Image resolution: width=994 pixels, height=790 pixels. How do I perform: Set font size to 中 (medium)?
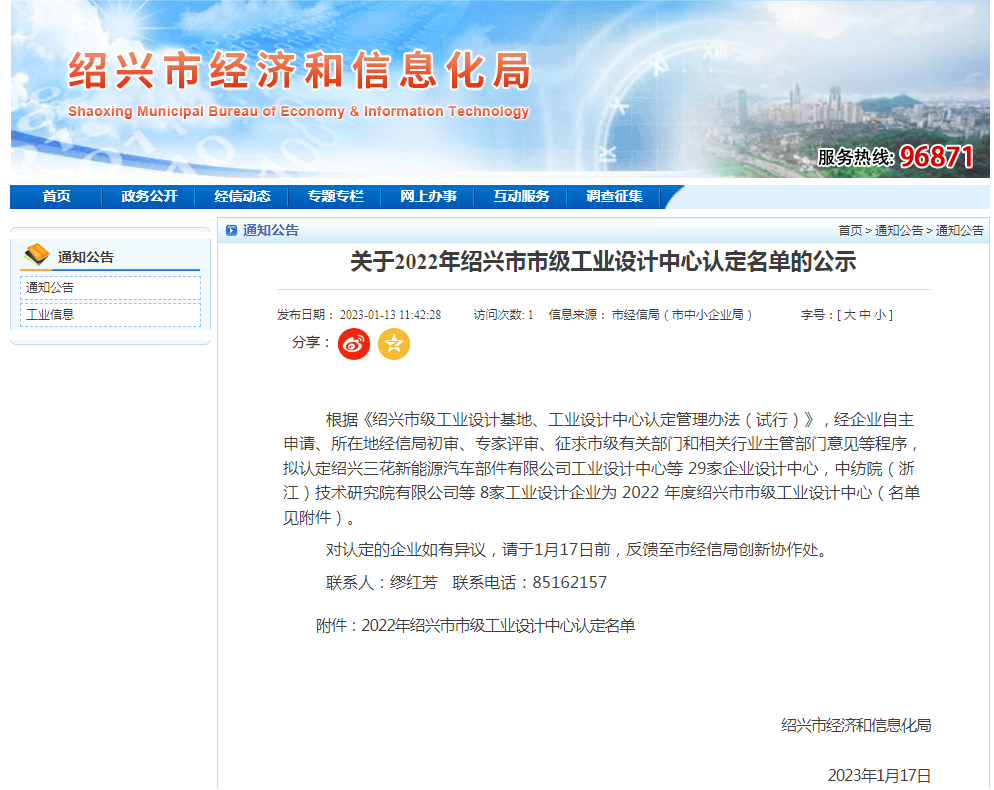pyautogui.click(x=864, y=315)
